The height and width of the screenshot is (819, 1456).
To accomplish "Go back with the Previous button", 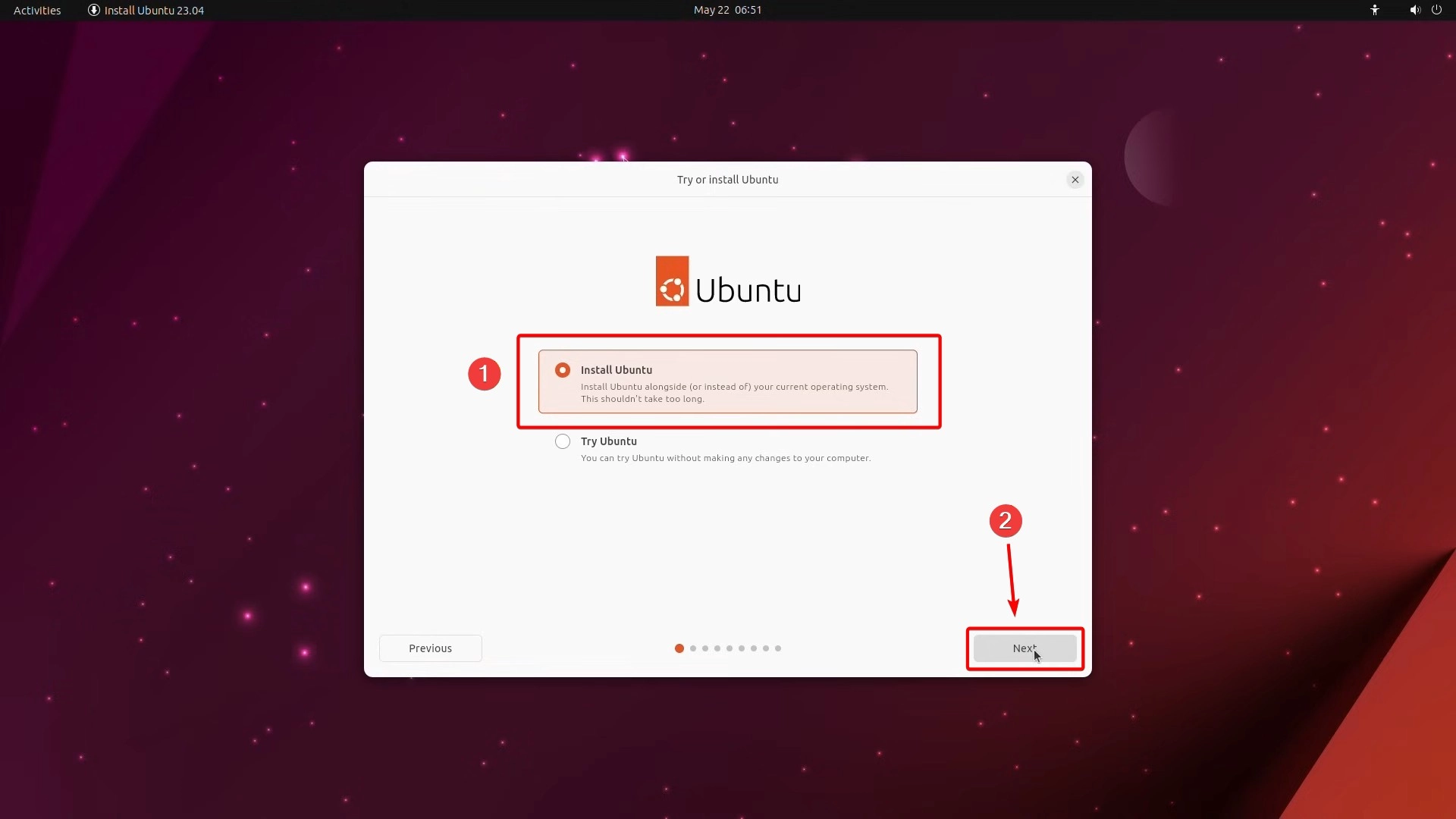I will [430, 648].
